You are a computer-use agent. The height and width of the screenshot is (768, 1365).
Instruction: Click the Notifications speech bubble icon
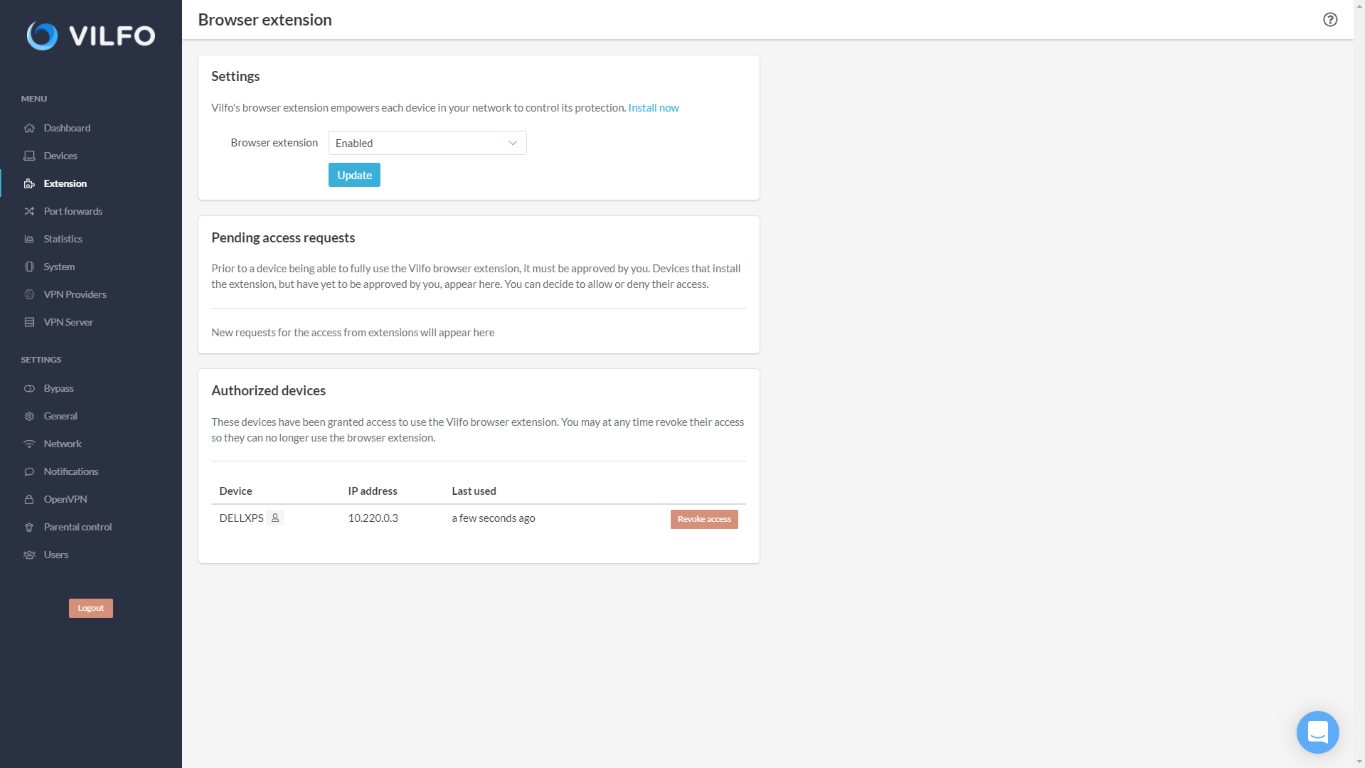point(29,471)
